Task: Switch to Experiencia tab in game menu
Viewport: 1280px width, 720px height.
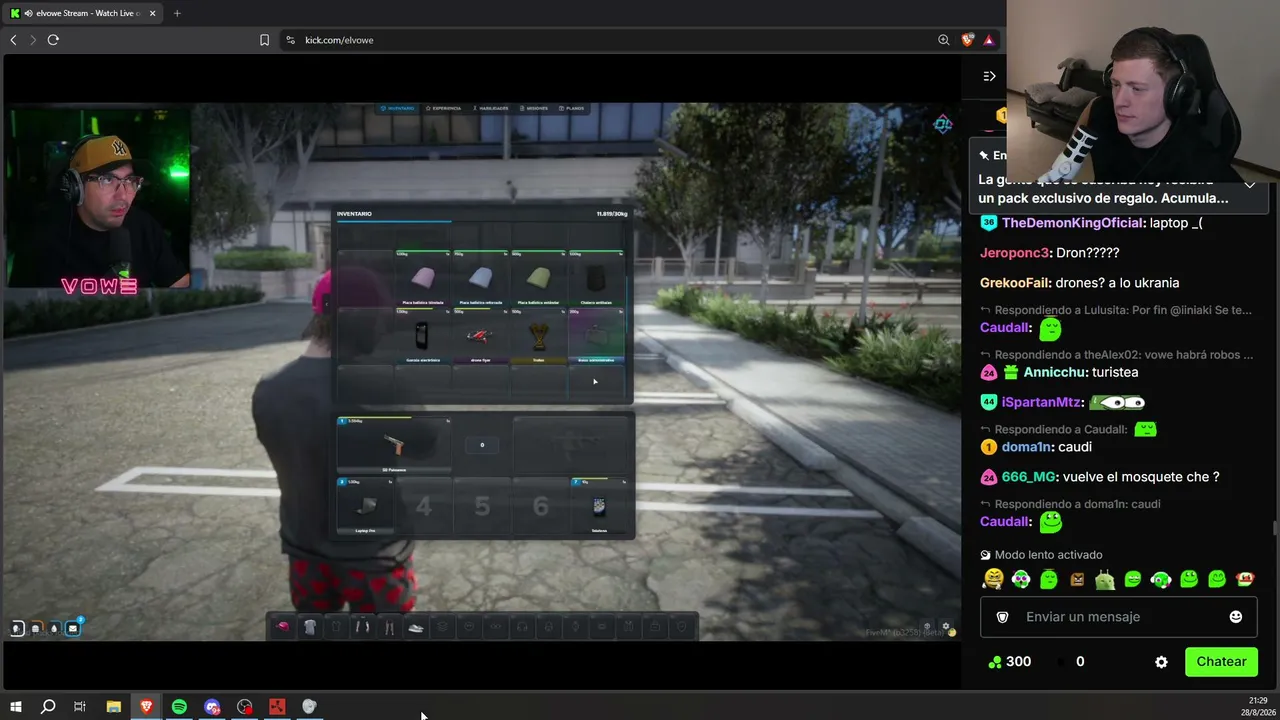Action: point(443,108)
